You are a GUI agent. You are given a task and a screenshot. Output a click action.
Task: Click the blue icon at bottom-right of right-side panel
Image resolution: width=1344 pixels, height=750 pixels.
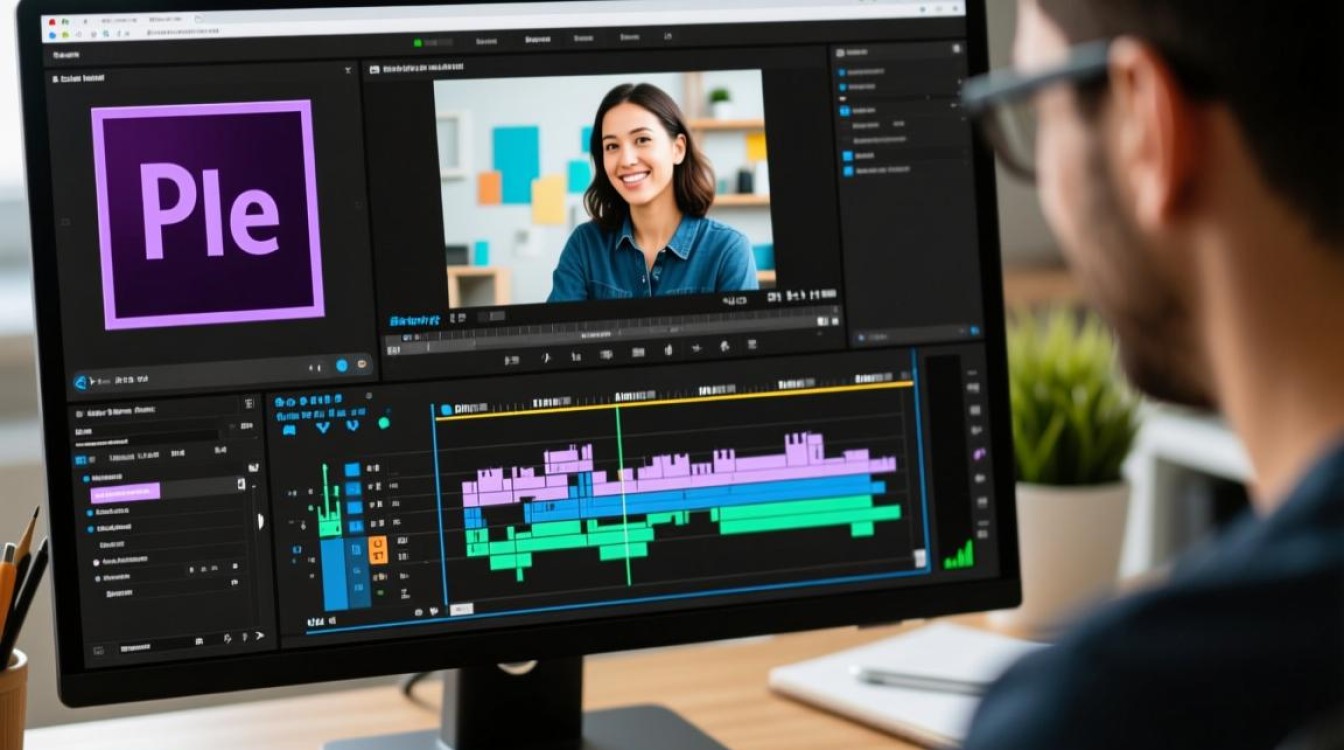976,331
